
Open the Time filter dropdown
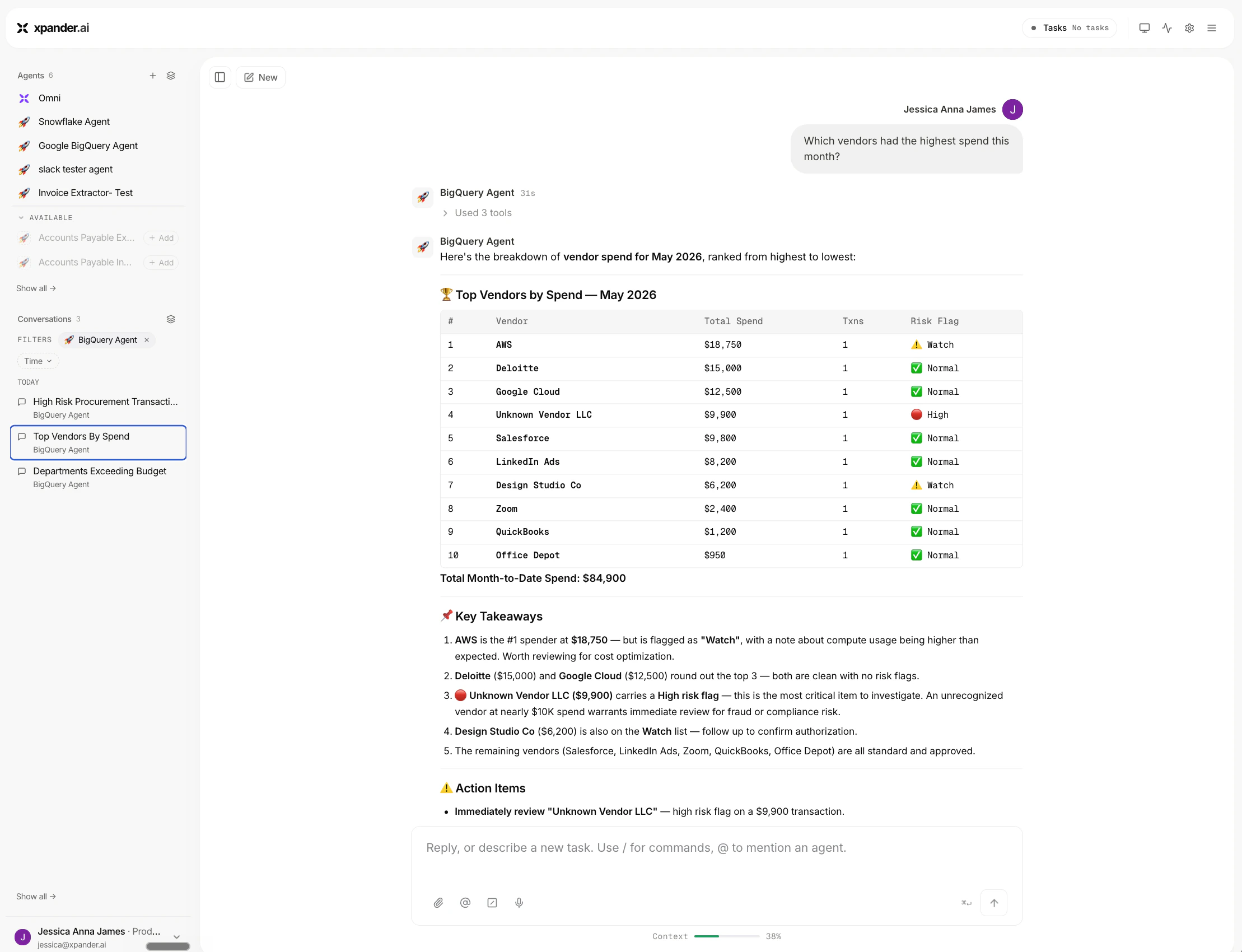click(x=38, y=361)
